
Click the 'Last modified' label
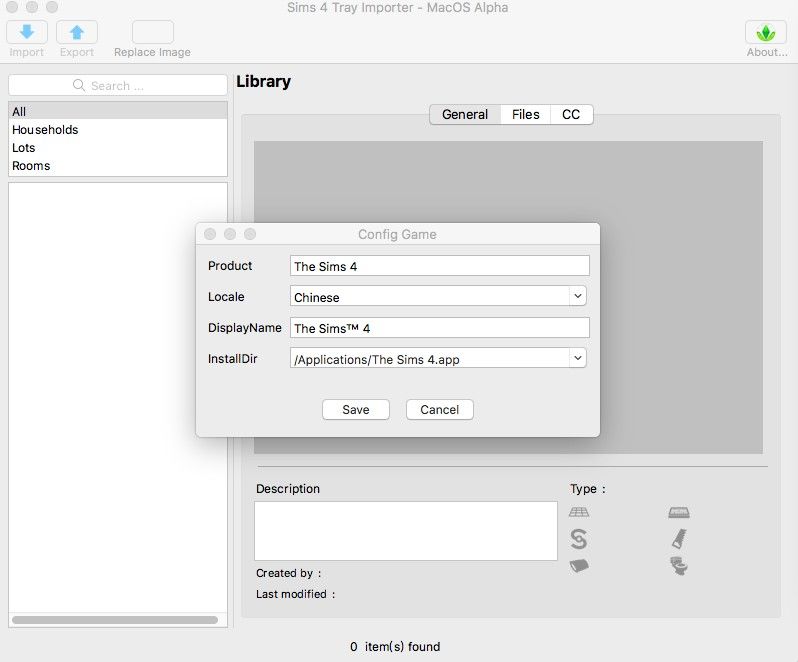295,594
